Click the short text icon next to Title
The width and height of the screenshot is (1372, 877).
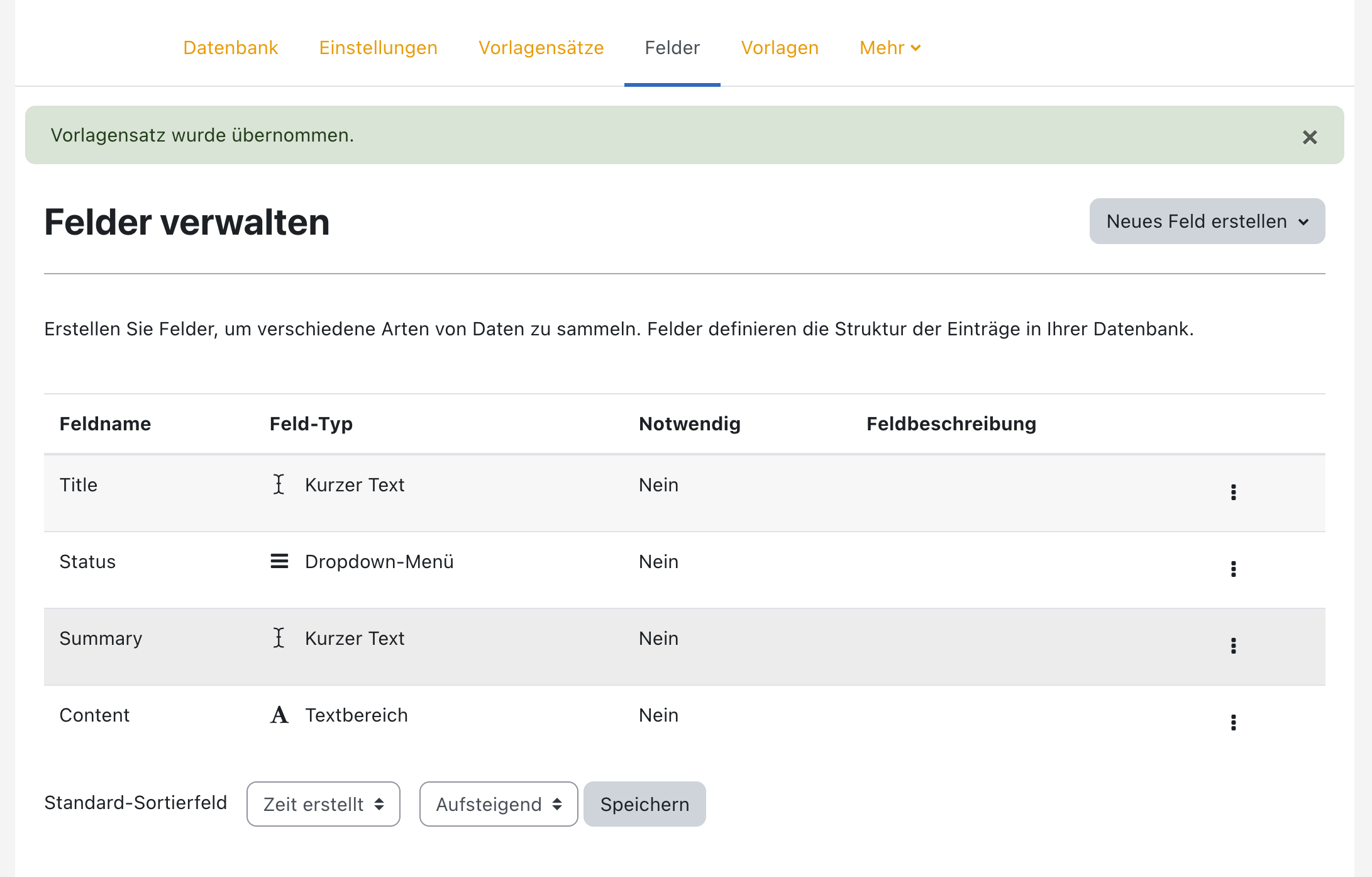[278, 485]
